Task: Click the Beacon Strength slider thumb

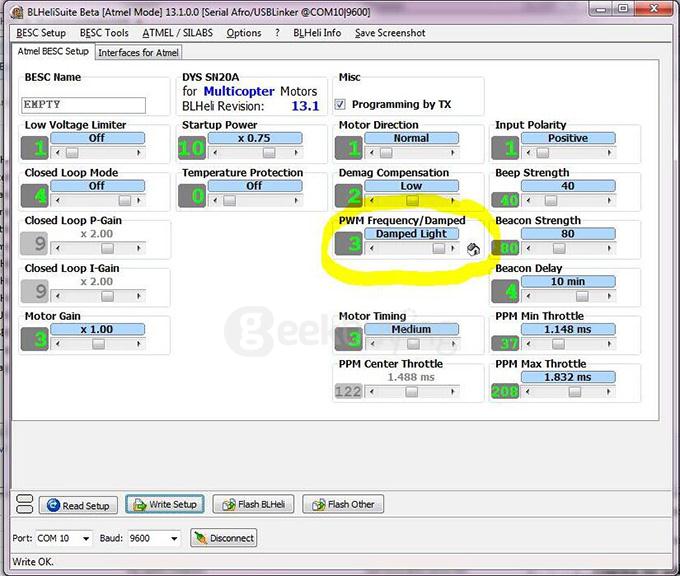Action: [559, 248]
